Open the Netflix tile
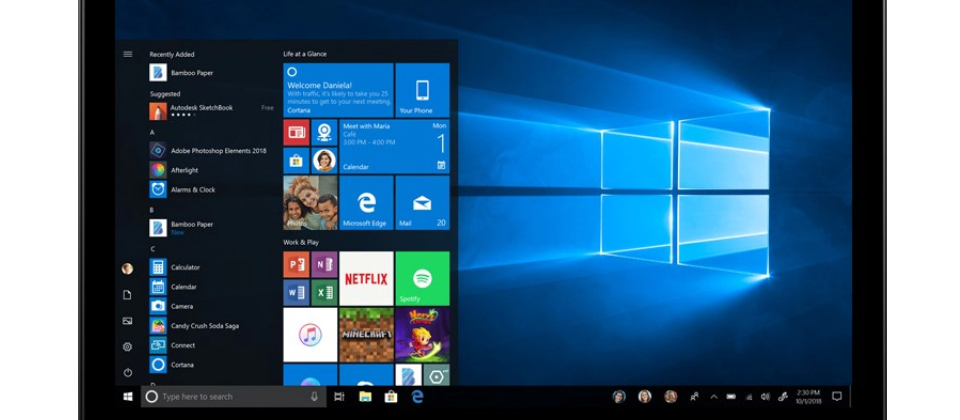The height and width of the screenshot is (420, 960). point(366,279)
